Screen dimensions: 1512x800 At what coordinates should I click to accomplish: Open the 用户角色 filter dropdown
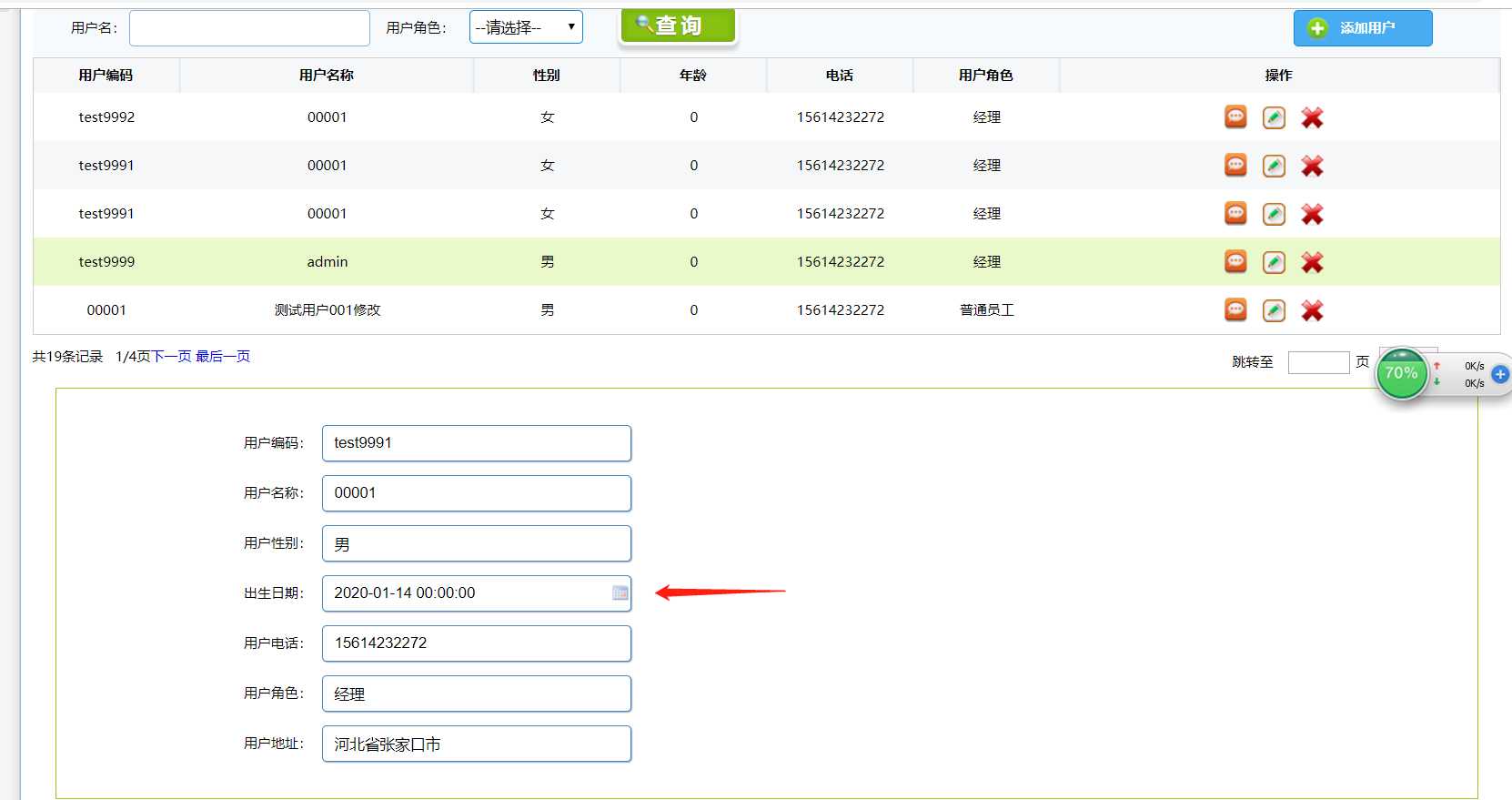[526, 27]
